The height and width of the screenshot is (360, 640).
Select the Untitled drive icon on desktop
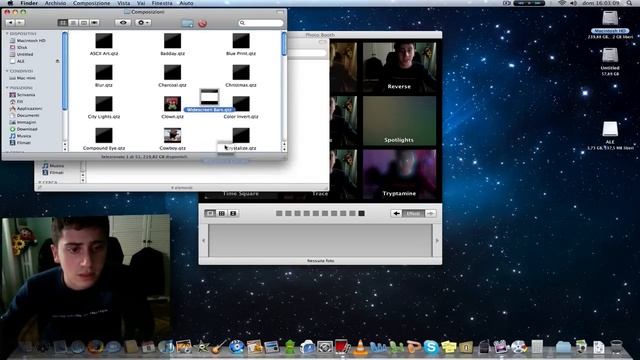click(610, 55)
